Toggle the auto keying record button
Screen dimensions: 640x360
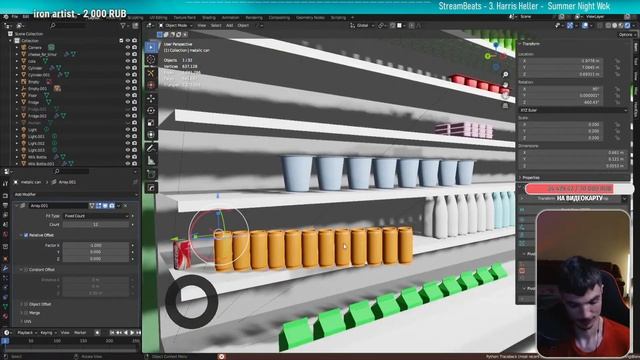(97, 333)
